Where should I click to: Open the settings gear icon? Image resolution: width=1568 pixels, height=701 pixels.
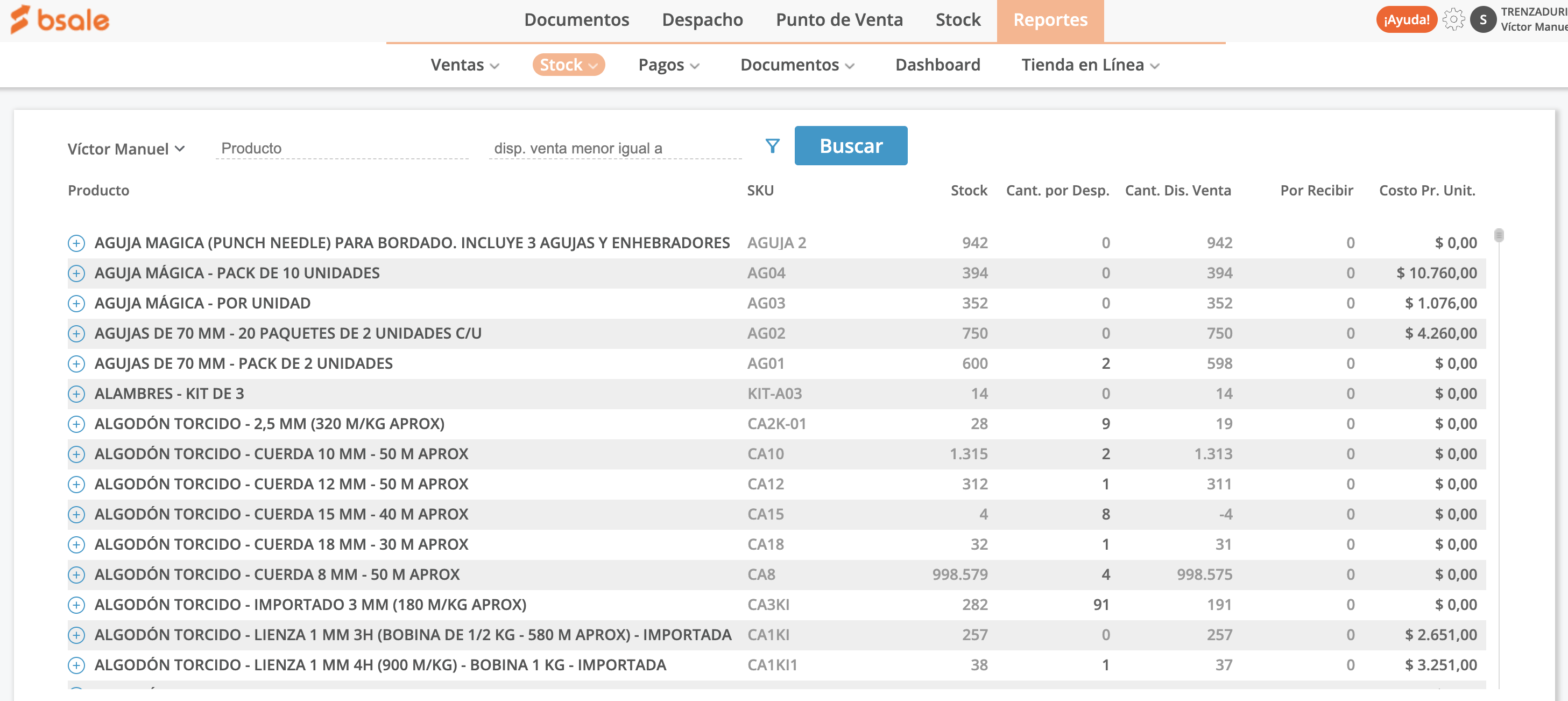pos(1453,19)
